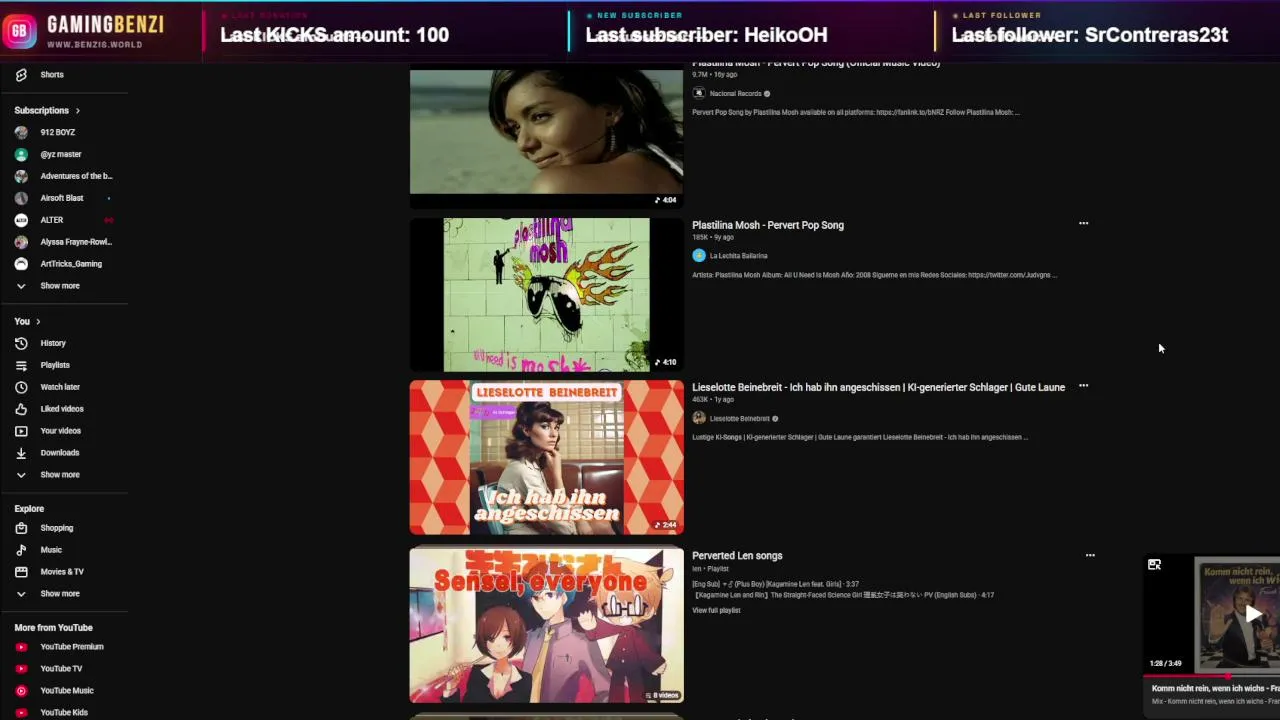This screenshot has height=720, width=1280.
Task: Open the Your videos icon
Action: click(21, 431)
